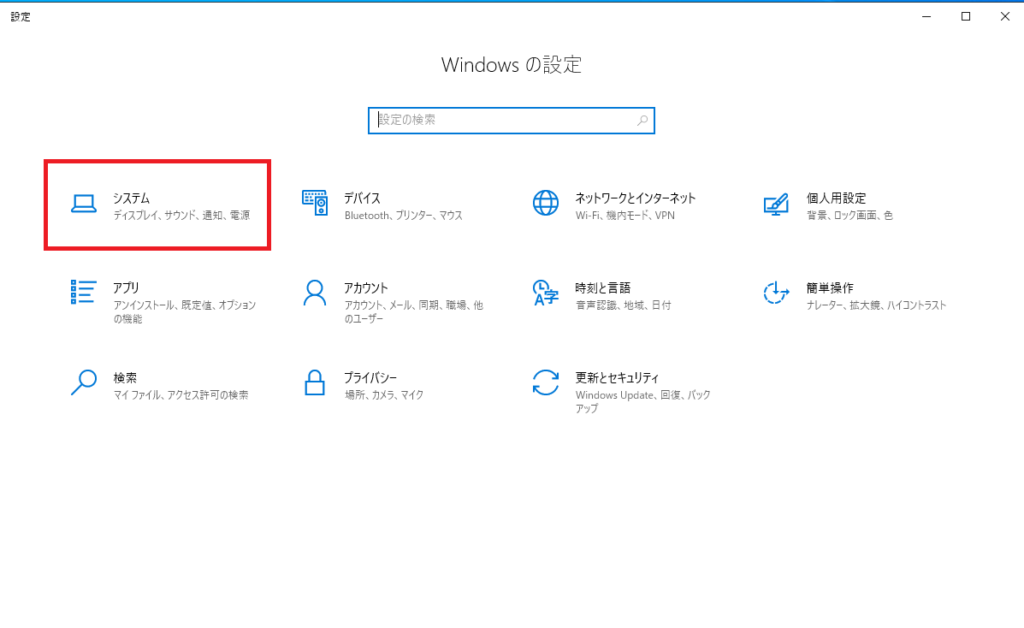Screen dimensions: 1024x628
Task: Click the 更新とセキュリティ heading text
Action: [617, 377]
